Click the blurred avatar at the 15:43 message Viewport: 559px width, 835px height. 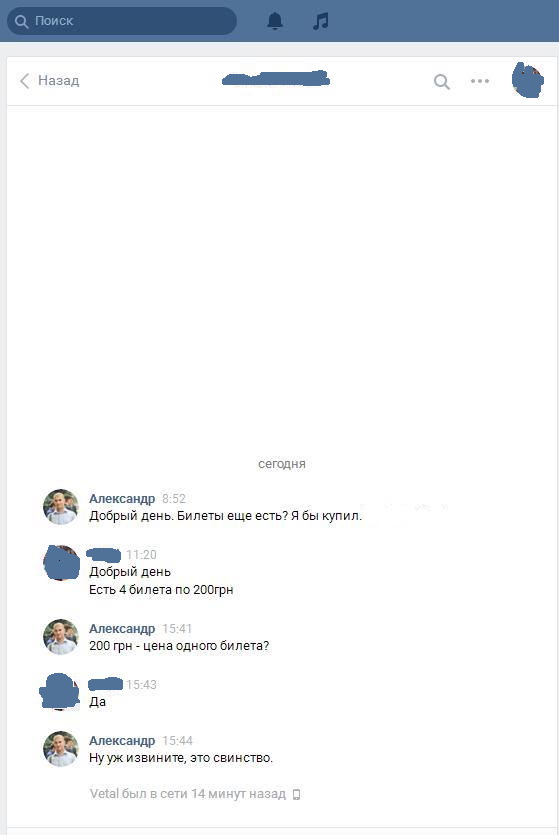60,692
